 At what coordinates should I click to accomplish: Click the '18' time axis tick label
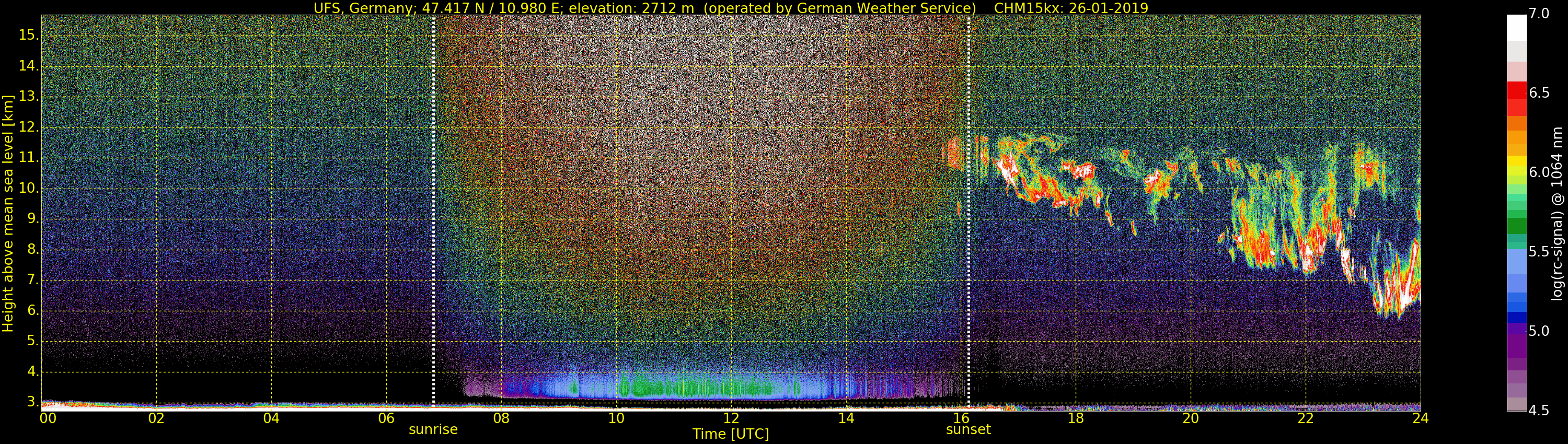1076,418
